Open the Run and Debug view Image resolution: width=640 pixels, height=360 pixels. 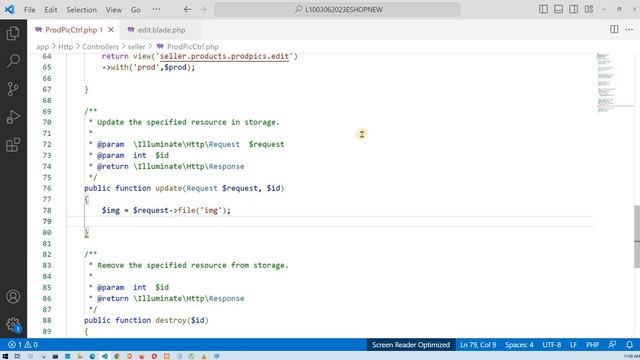coord(13,117)
